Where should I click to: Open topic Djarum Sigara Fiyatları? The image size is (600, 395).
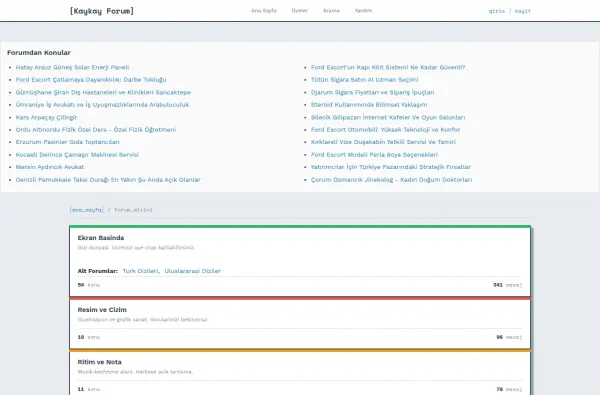[x=372, y=92]
